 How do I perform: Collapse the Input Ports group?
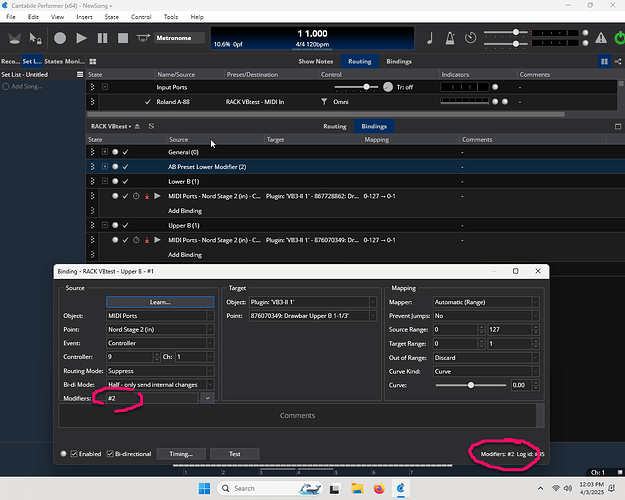105,87
